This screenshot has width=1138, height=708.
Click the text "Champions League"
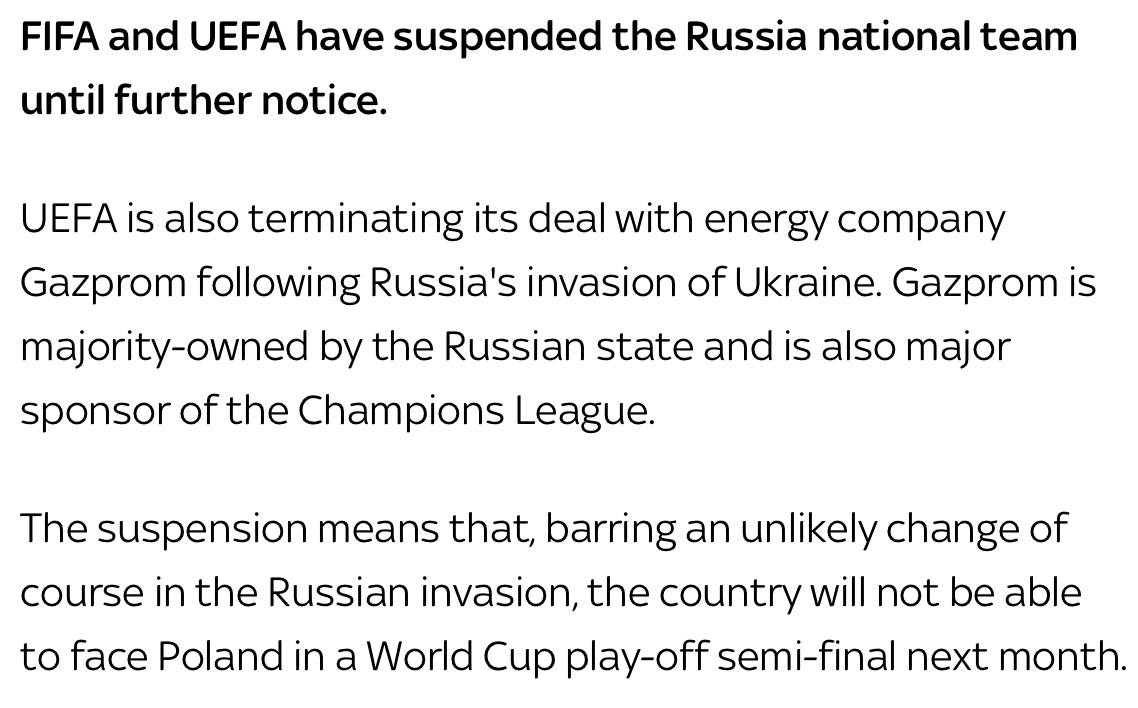pos(475,411)
